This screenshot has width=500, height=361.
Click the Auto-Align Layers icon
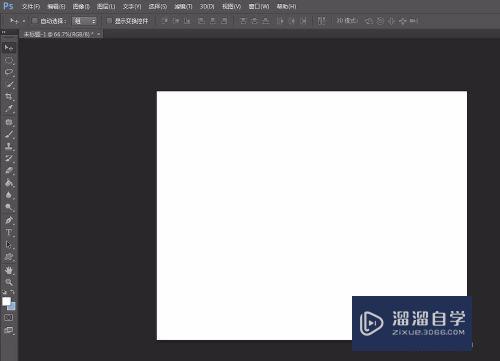(321, 21)
